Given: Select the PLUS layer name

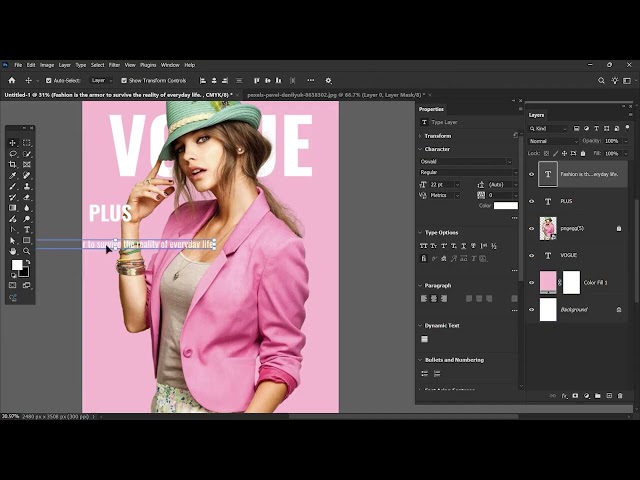Looking at the screenshot, I should [x=566, y=201].
